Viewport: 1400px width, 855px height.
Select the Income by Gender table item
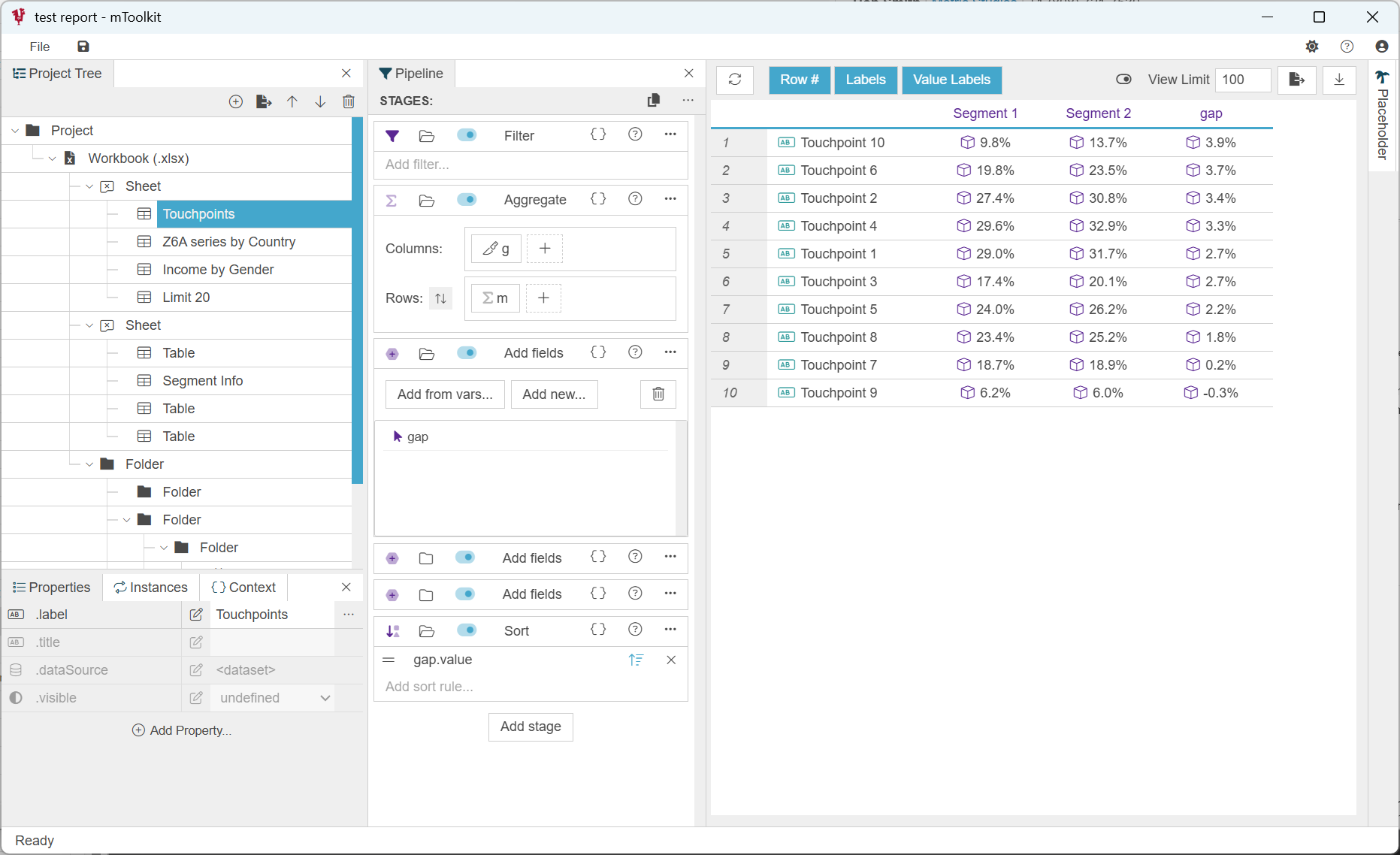218,270
